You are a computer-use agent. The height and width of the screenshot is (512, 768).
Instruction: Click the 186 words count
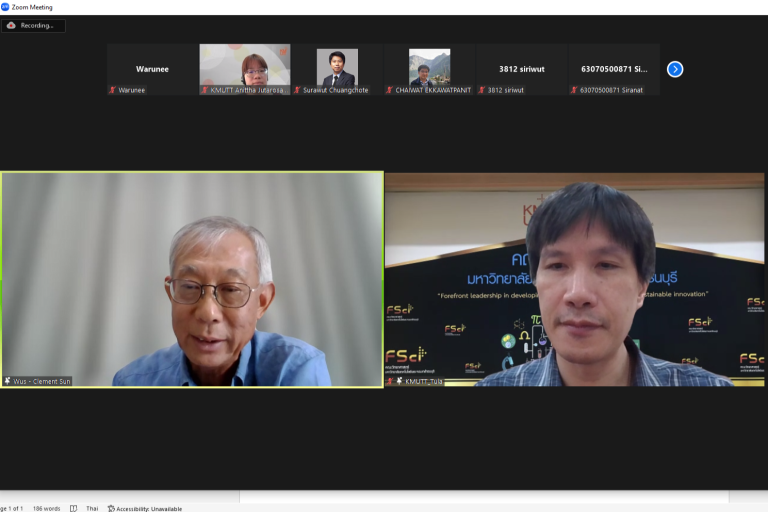[47, 508]
